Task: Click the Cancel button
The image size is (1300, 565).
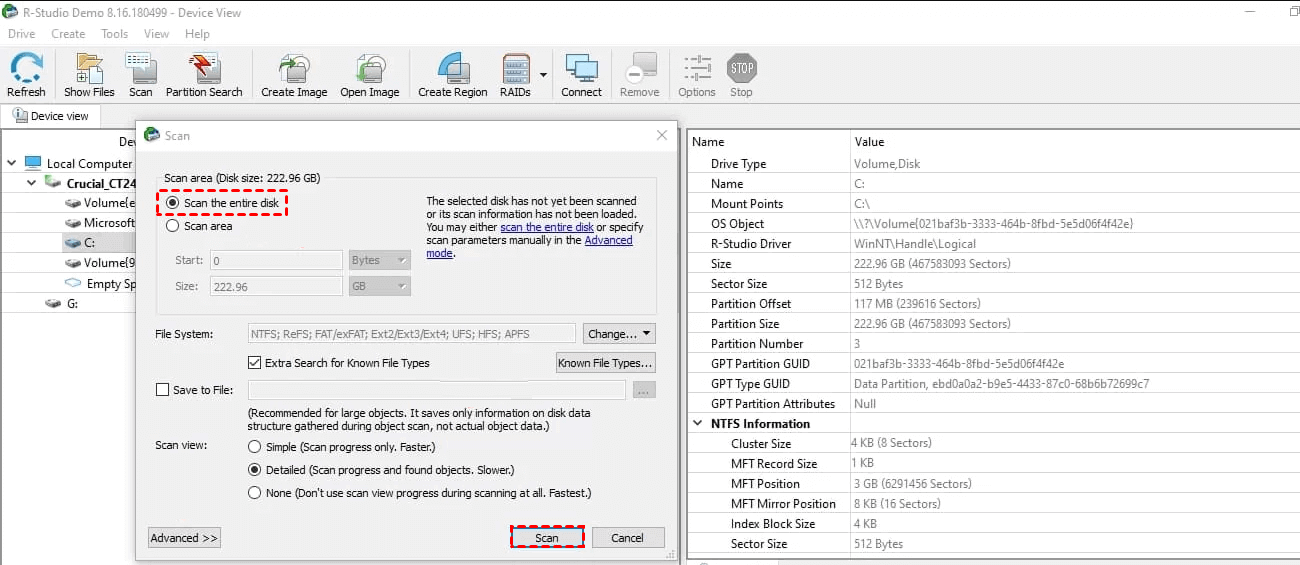Action: pos(628,538)
